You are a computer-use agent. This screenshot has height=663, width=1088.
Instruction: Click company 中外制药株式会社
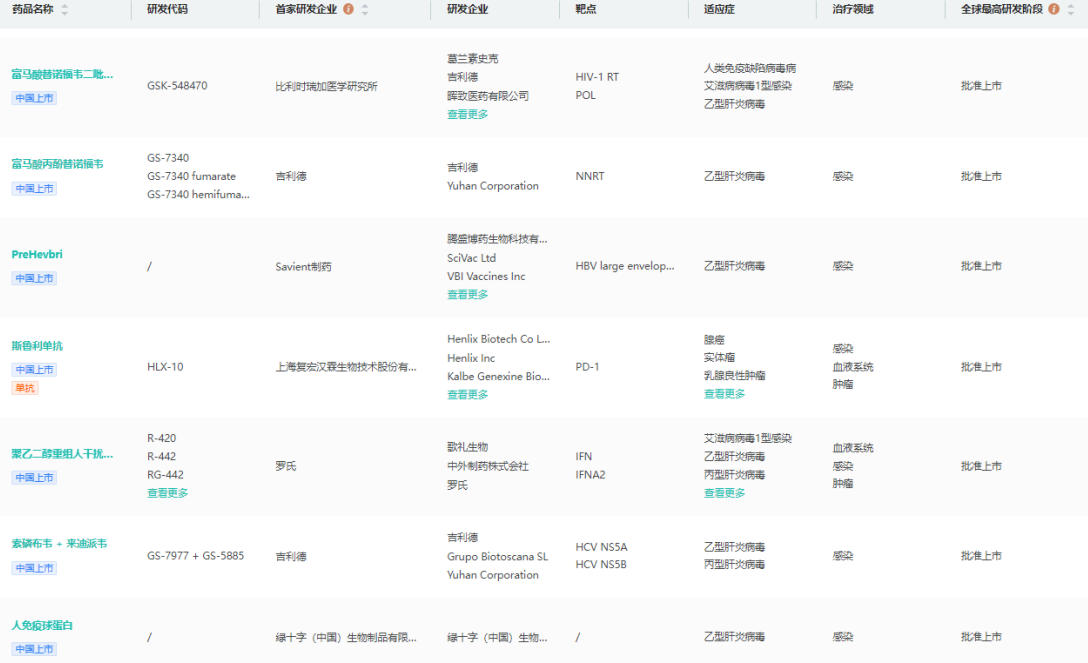coord(488,466)
